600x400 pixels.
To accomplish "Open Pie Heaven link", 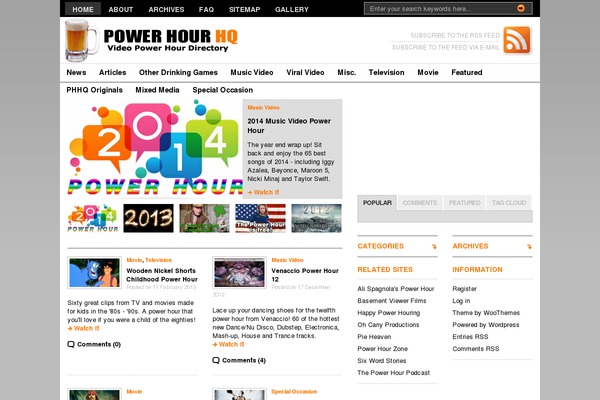I will pos(374,337).
